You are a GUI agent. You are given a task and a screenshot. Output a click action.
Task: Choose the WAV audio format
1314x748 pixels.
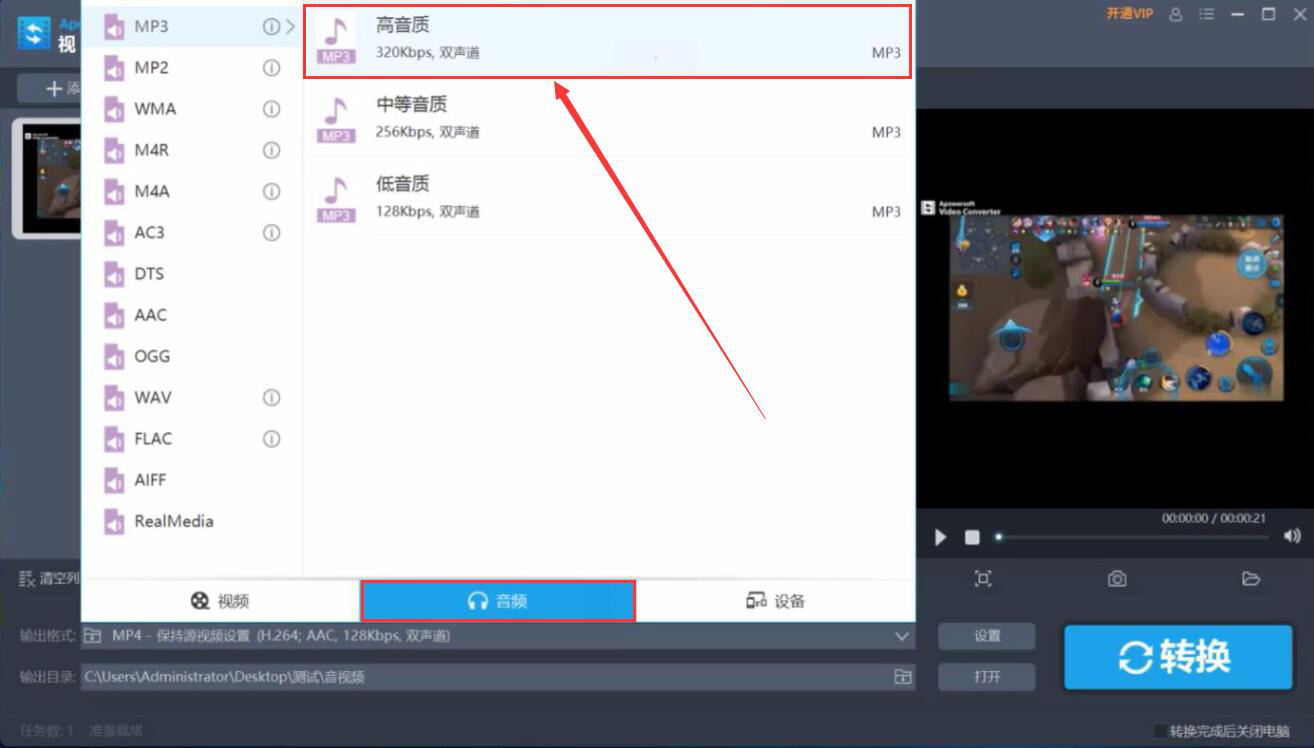(191, 398)
